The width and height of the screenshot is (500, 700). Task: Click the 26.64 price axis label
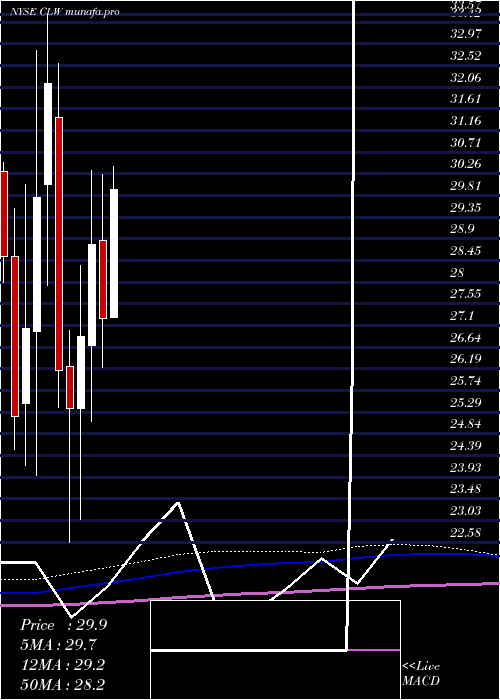[466, 338]
